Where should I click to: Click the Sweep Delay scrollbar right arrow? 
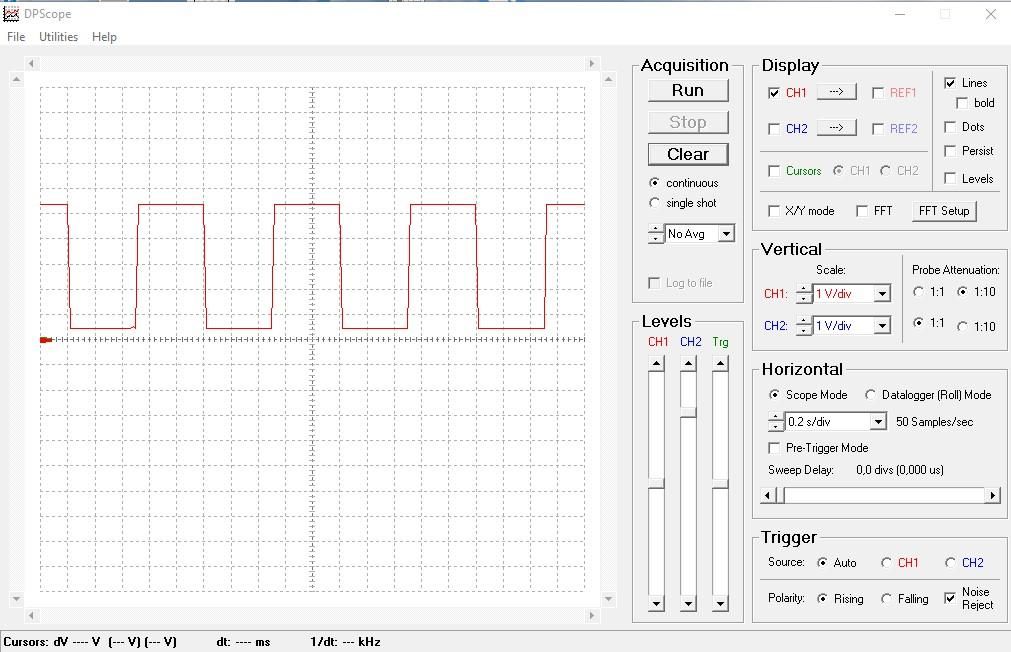click(993, 495)
